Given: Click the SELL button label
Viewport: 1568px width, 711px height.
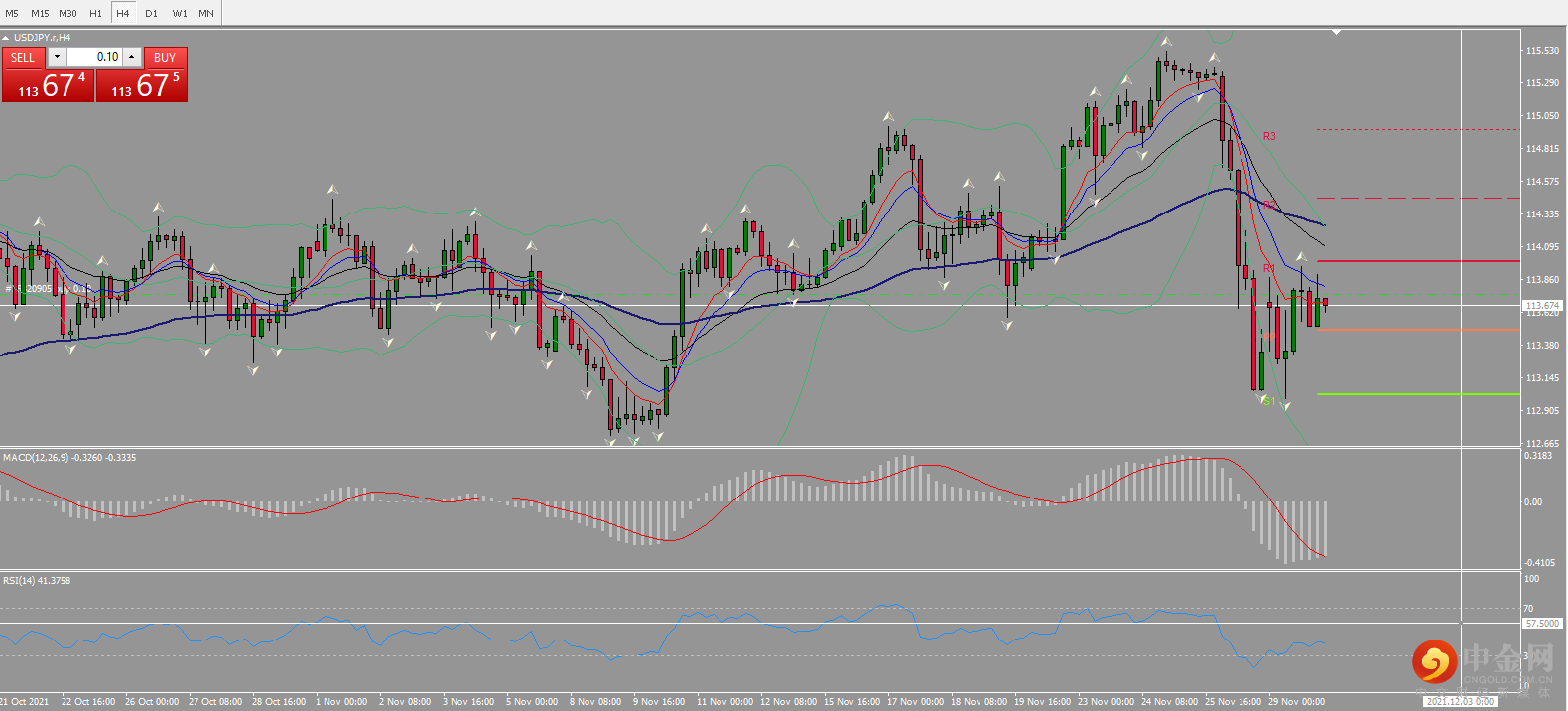Looking at the screenshot, I should point(23,57).
